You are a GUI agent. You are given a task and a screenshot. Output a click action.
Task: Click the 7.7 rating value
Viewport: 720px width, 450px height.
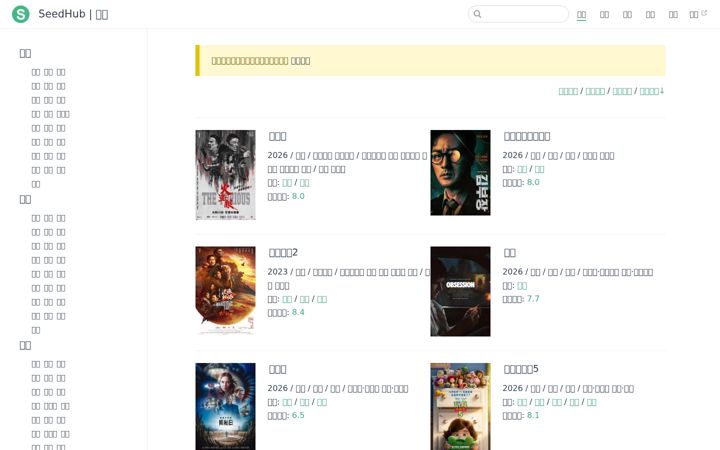[533, 299]
